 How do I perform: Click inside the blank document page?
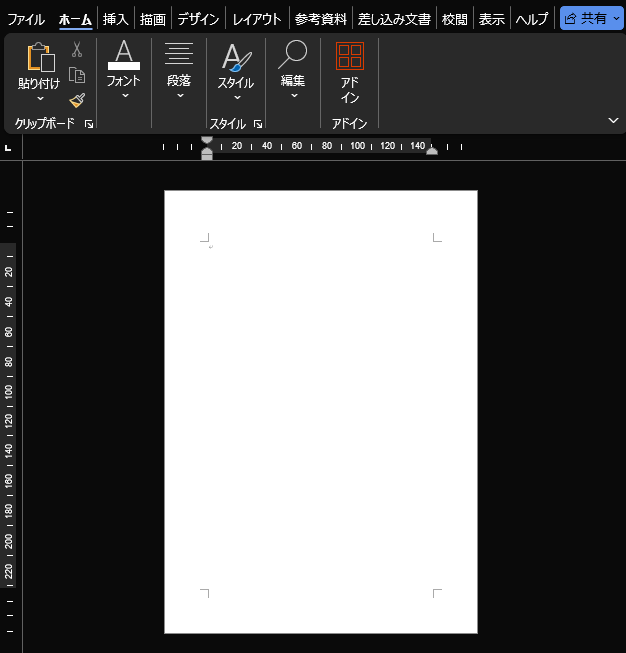(321, 411)
